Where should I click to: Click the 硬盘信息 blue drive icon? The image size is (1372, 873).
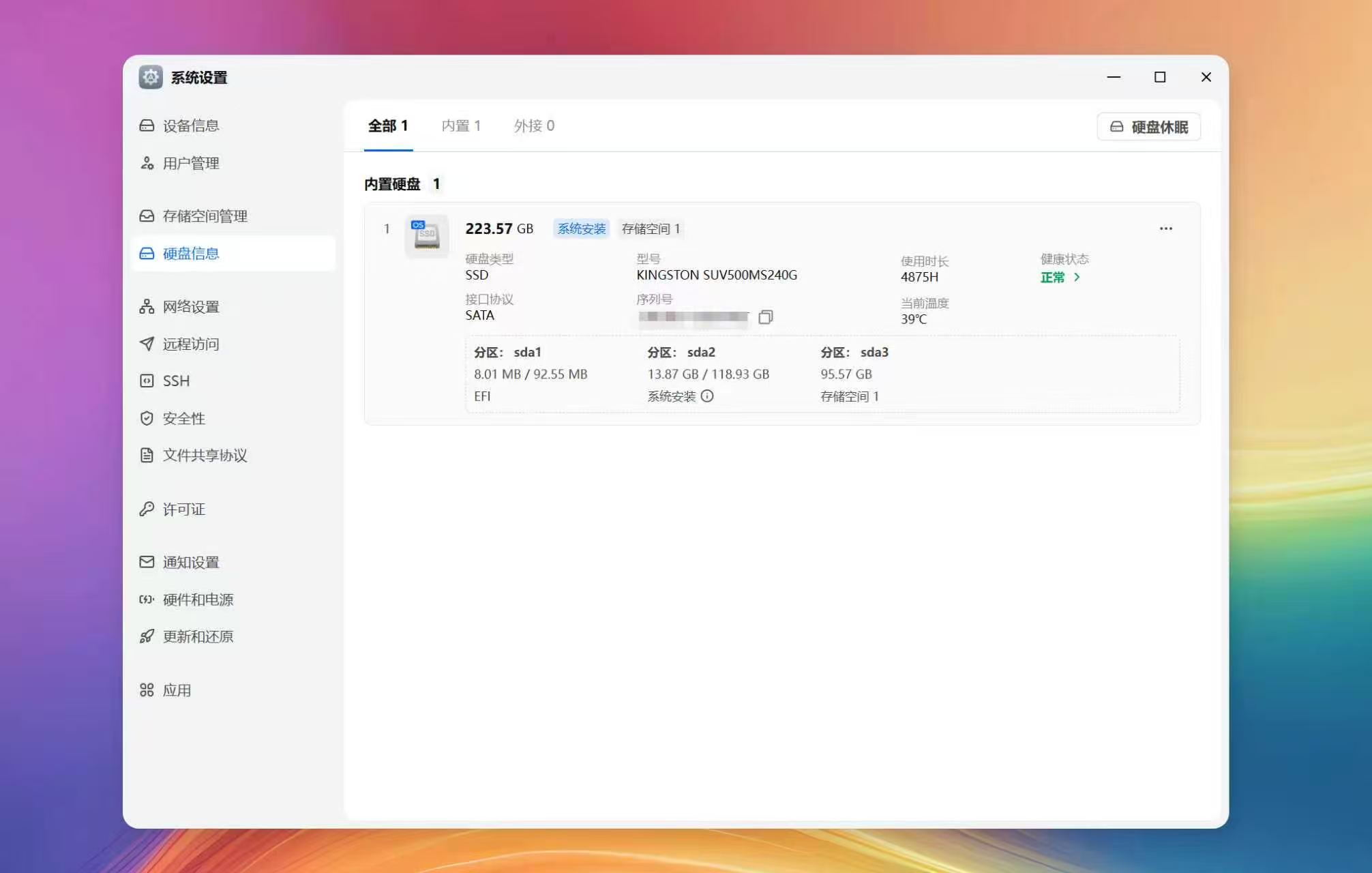[x=147, y=254]
